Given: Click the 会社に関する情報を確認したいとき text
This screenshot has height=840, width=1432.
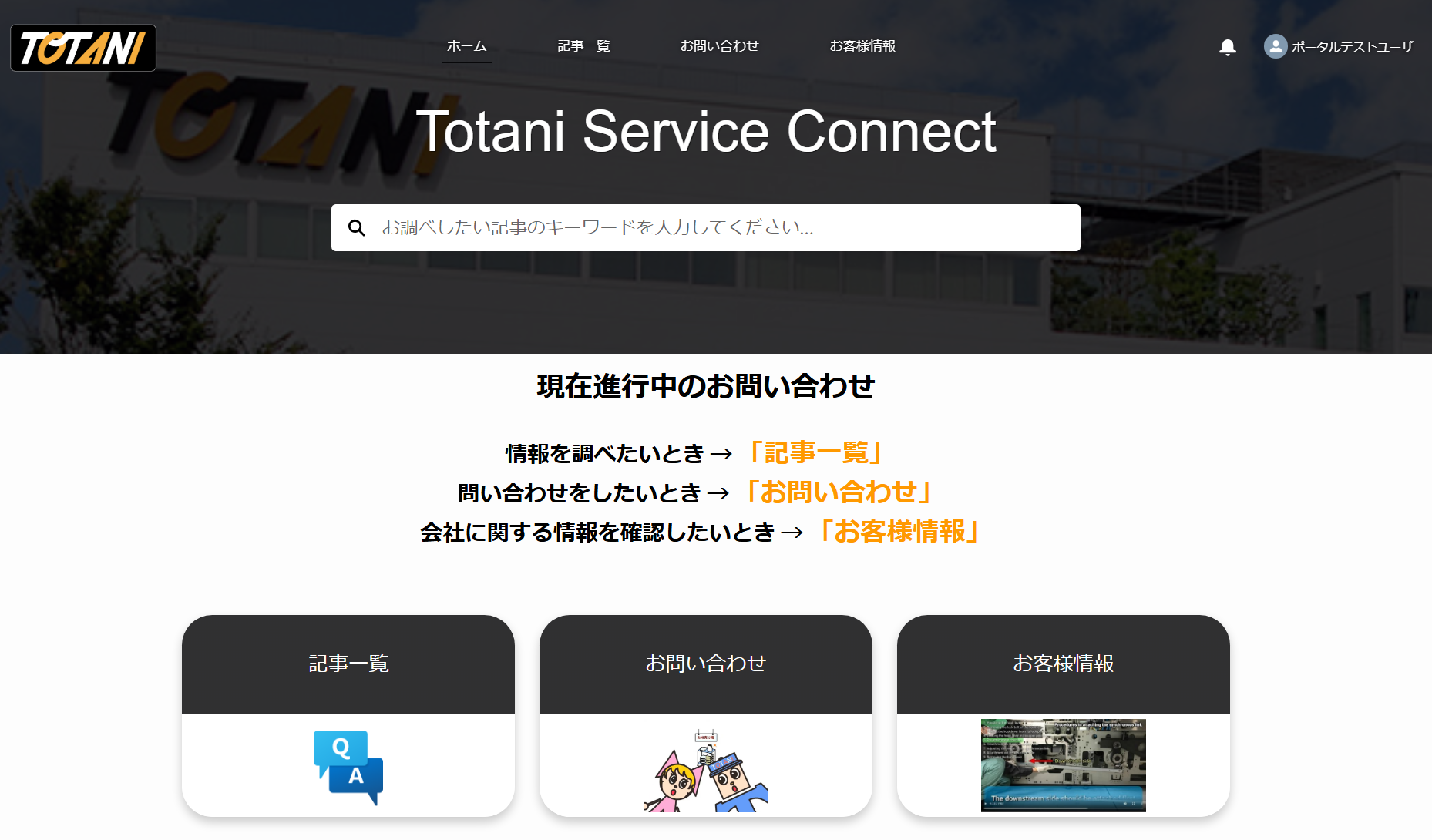Looking at the screenshot, I should (x=598, y=532).
